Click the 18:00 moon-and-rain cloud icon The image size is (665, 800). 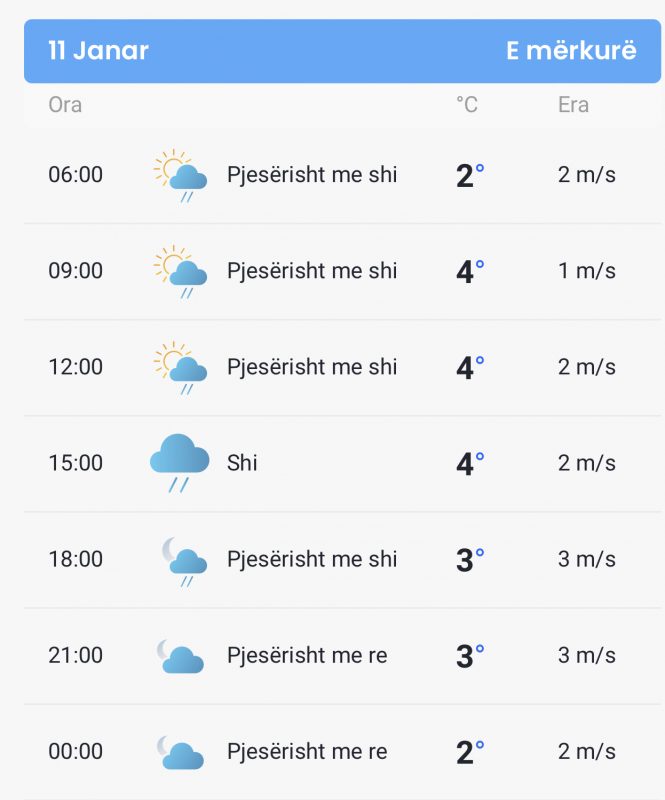coord(184,562)
